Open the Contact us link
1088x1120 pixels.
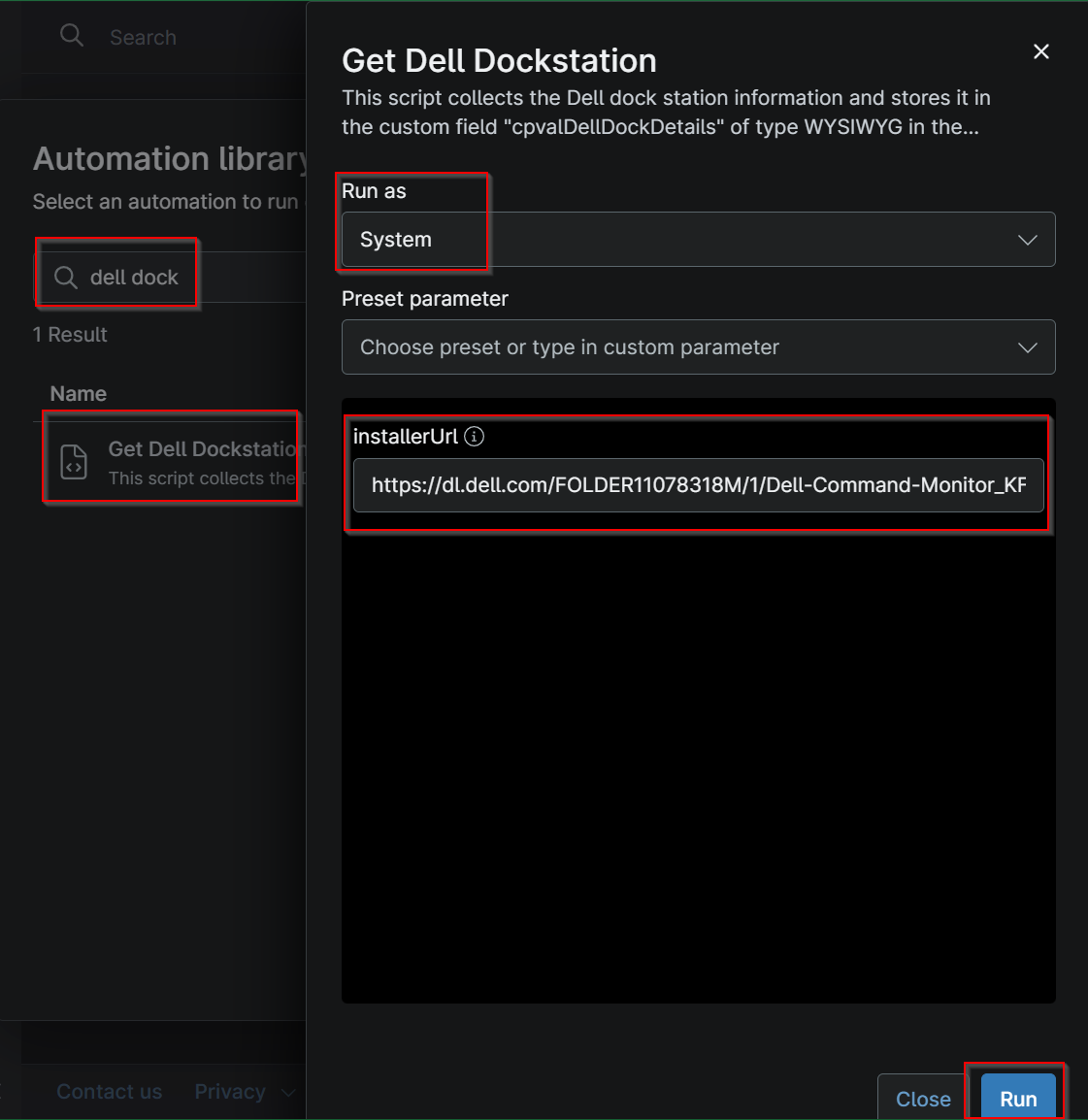point(110,1092)
